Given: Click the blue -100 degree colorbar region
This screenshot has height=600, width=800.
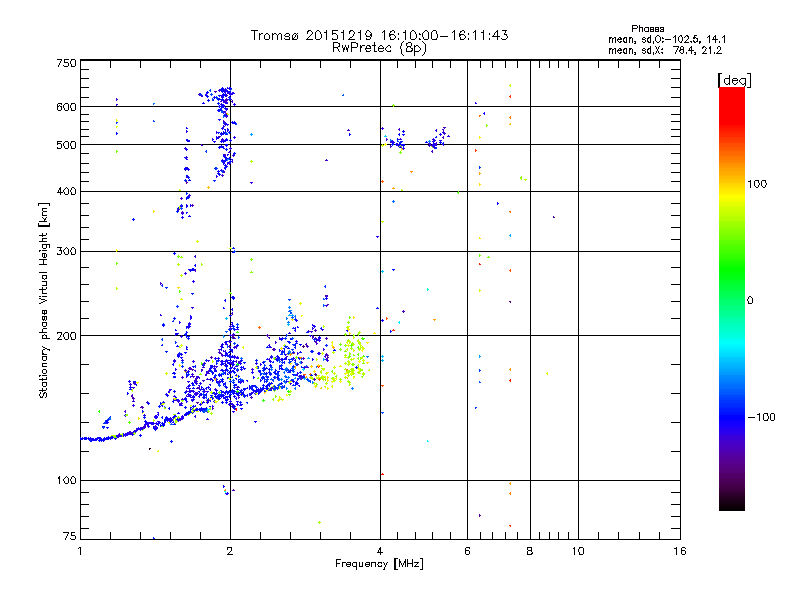Looking at the screenshot, I should pos(732,417).
